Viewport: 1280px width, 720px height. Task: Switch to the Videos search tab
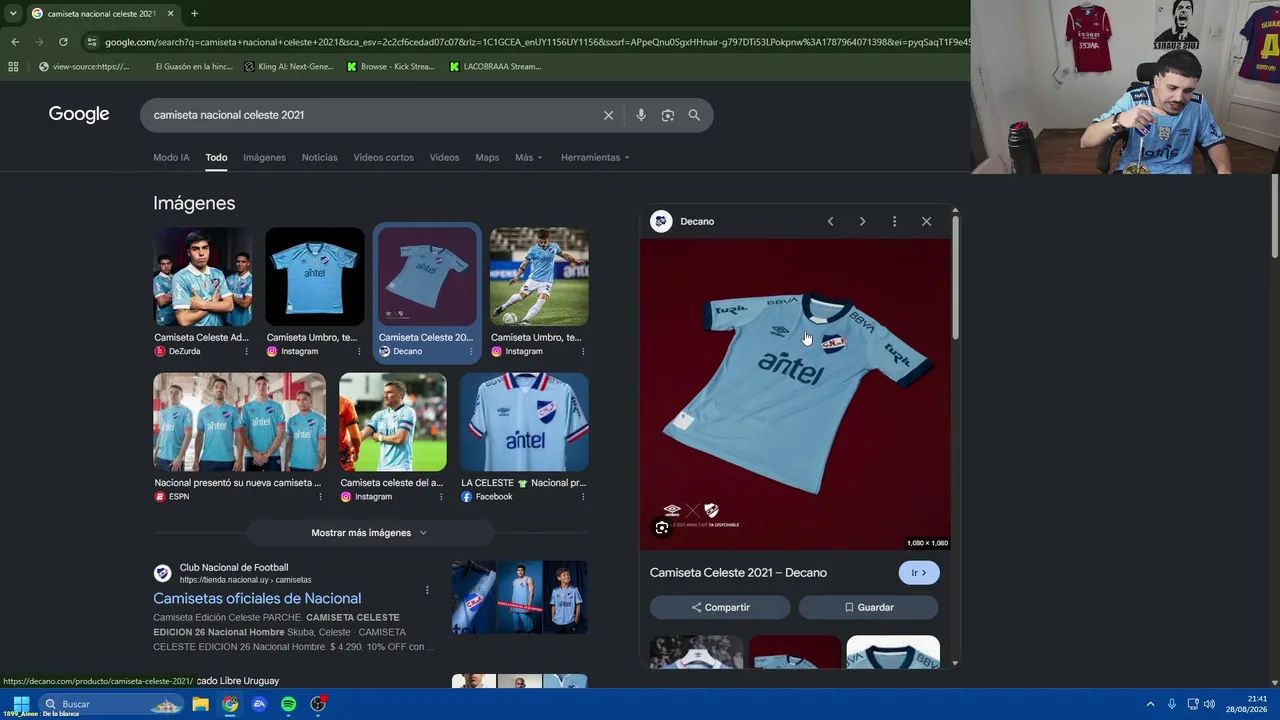(x=444, y=157)
